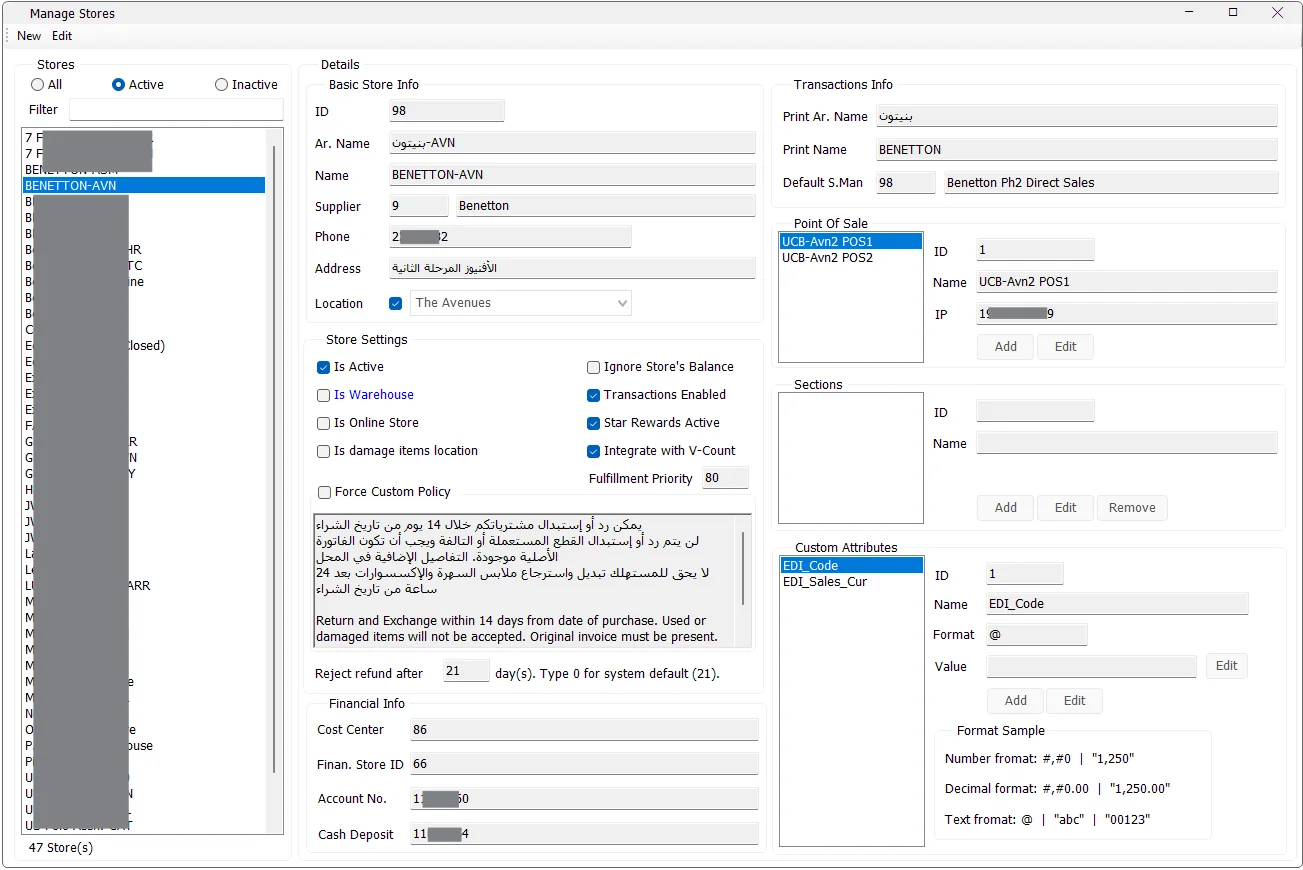
Task: Select EDI_Code in Custom Attributes list
Action: pos(851,566)
